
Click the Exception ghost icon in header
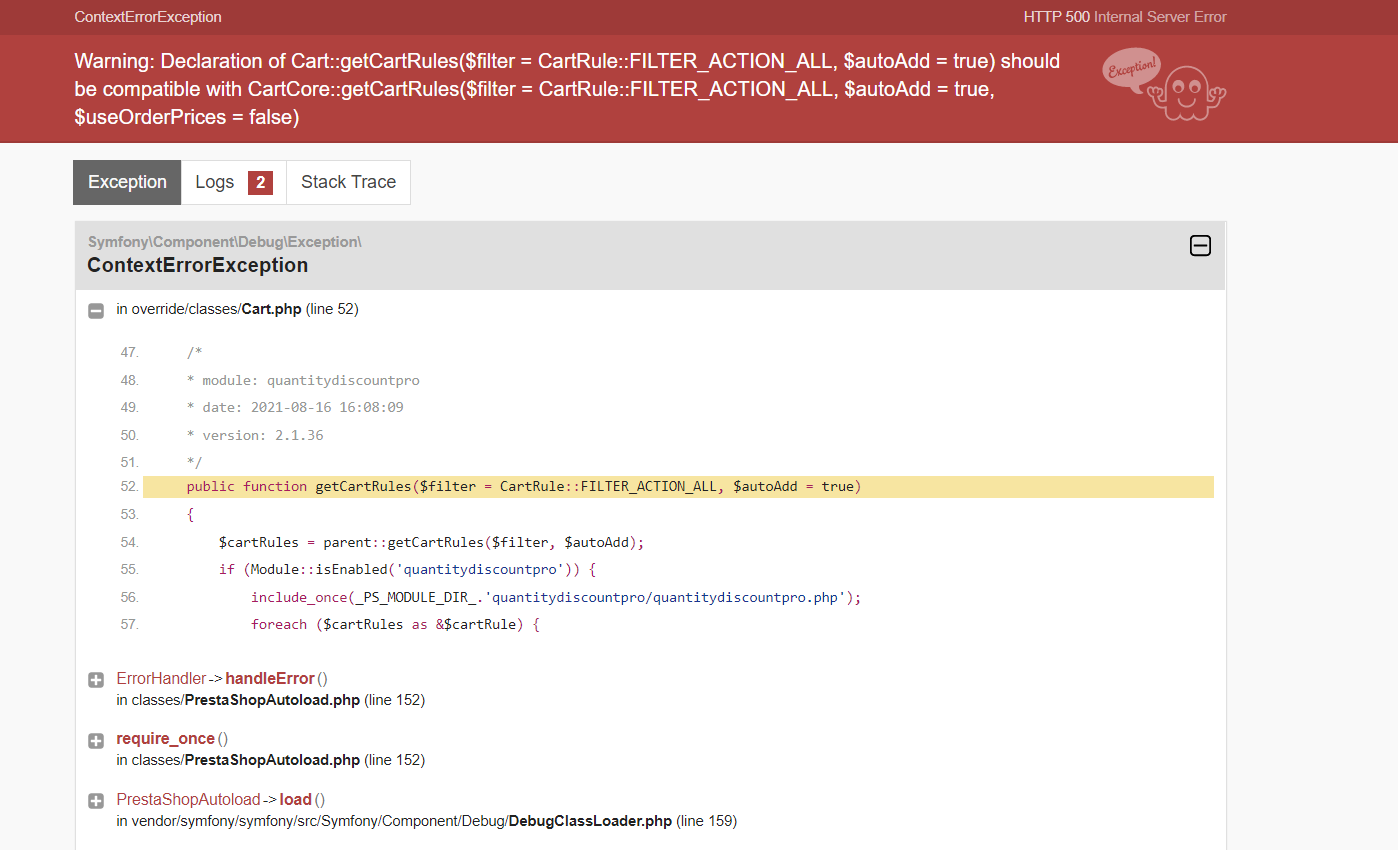point(1165,85)
